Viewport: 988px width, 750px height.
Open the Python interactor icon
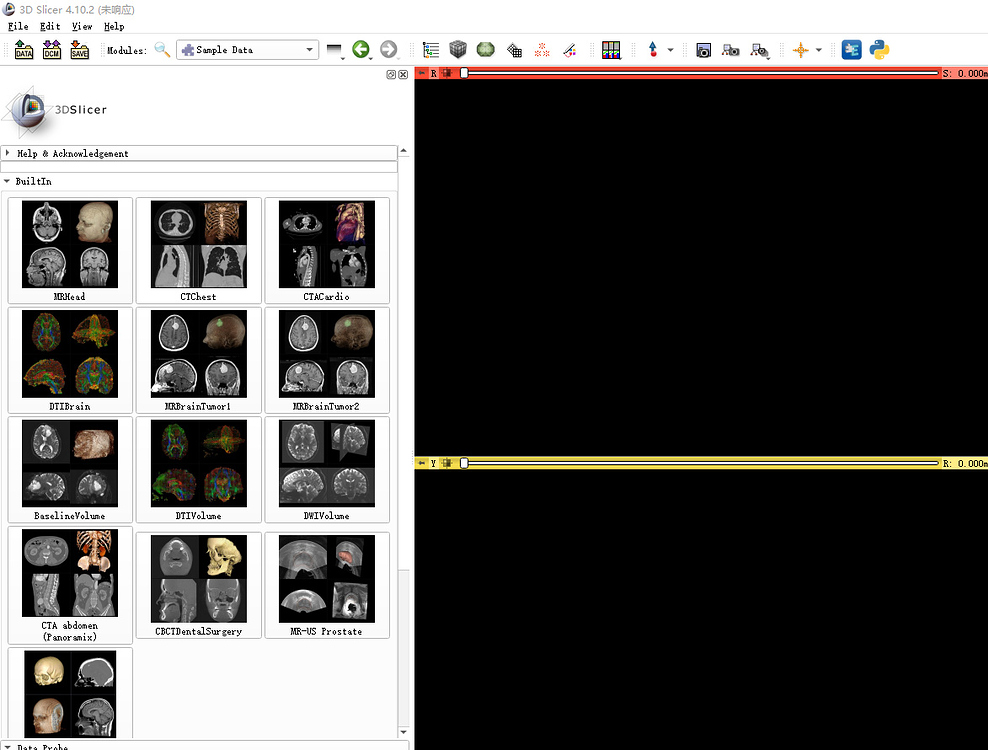coord(879,50)
